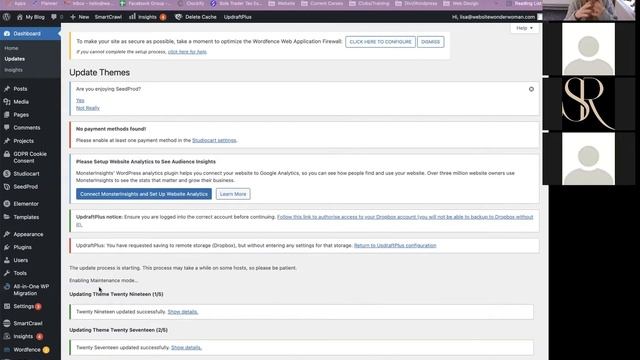Click the Plugins icon in sidebar

pos(7,247)
